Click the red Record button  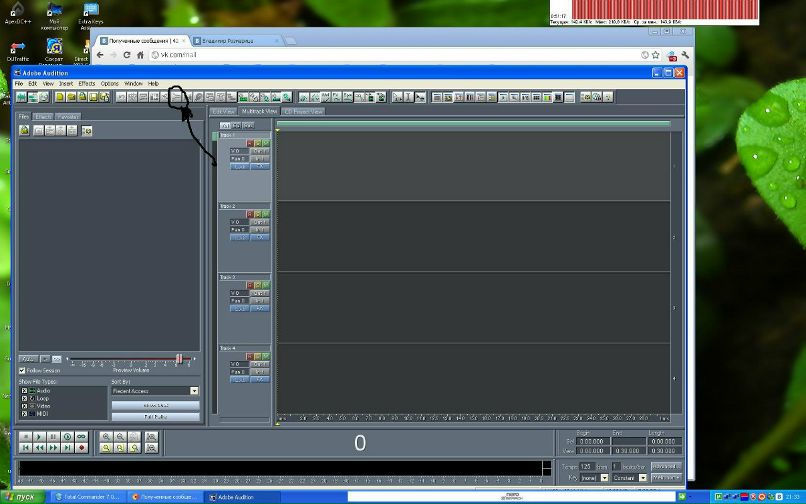(x=82, y=448)
